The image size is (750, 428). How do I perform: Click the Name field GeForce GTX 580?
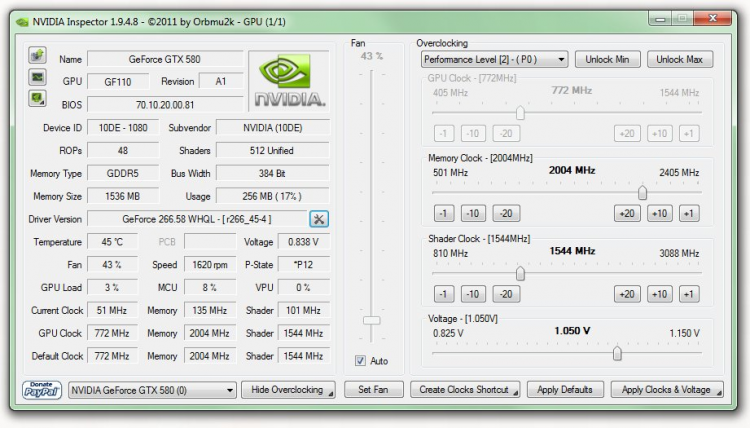tap(165, 59)
